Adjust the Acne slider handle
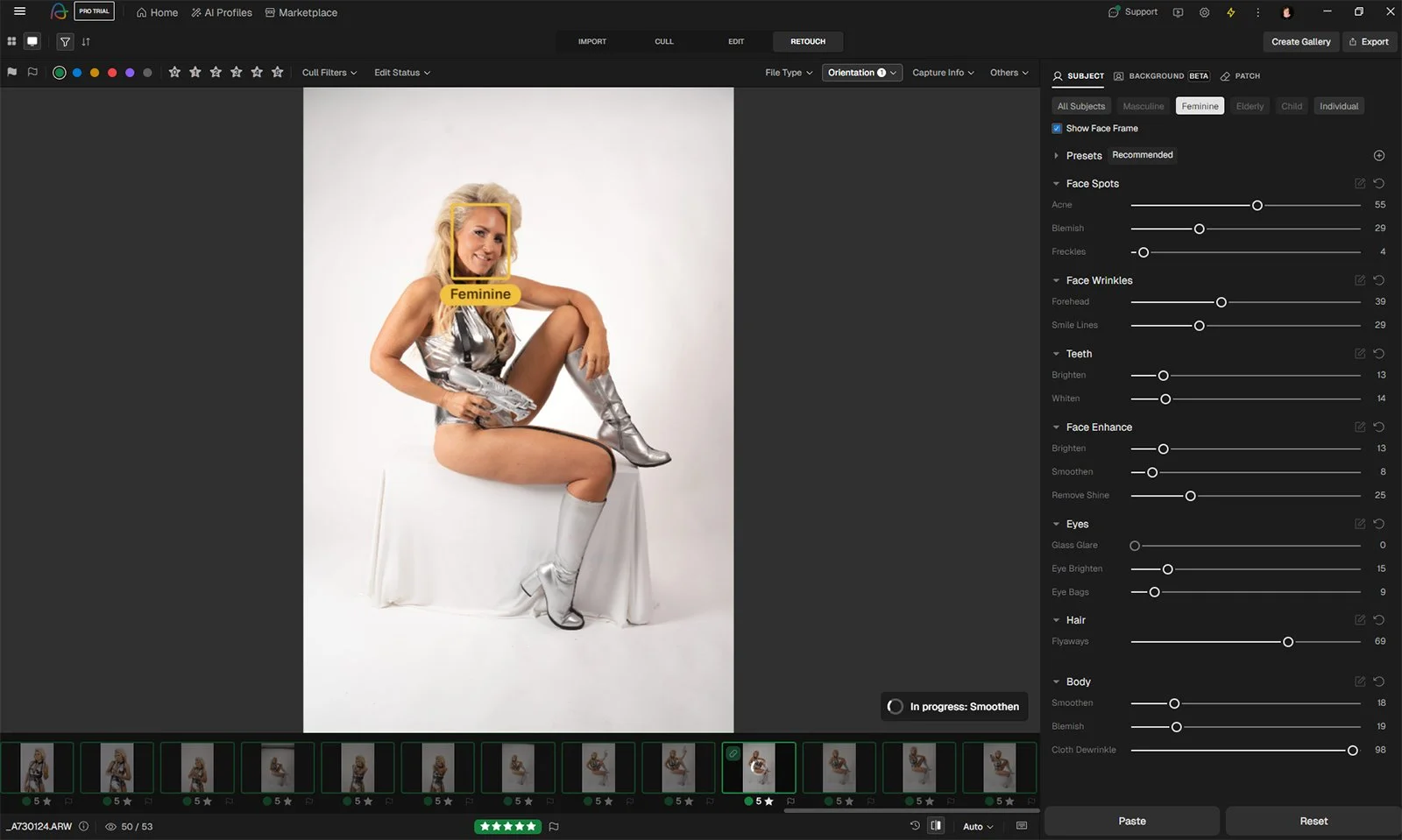 coord(1257,205)
